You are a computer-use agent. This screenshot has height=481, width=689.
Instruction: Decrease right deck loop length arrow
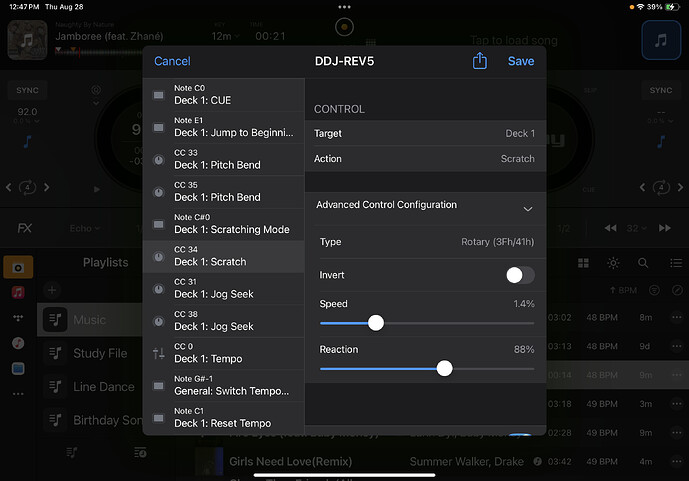tap(642, 187)
